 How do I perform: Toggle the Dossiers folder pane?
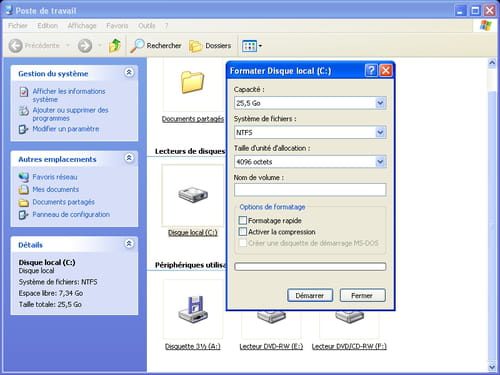pos(210,46)
